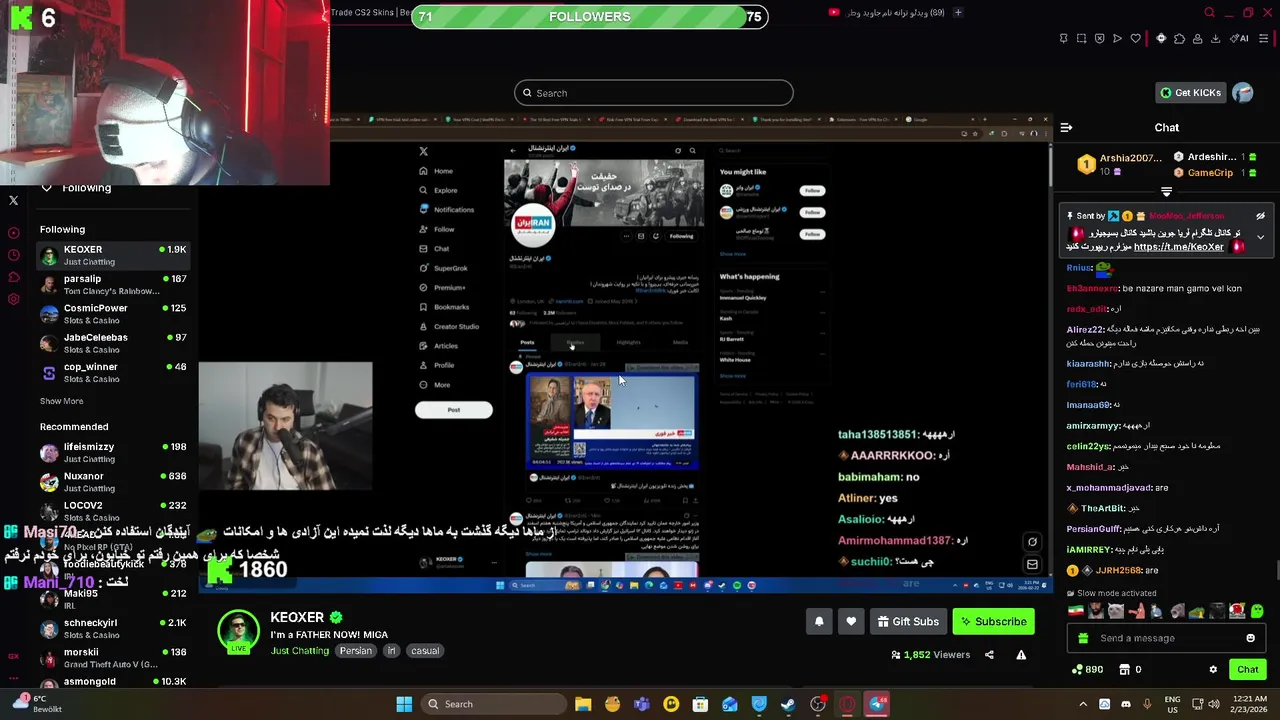Open the user profile avatar
The image size is (1280, 720).
(1243, 93)
